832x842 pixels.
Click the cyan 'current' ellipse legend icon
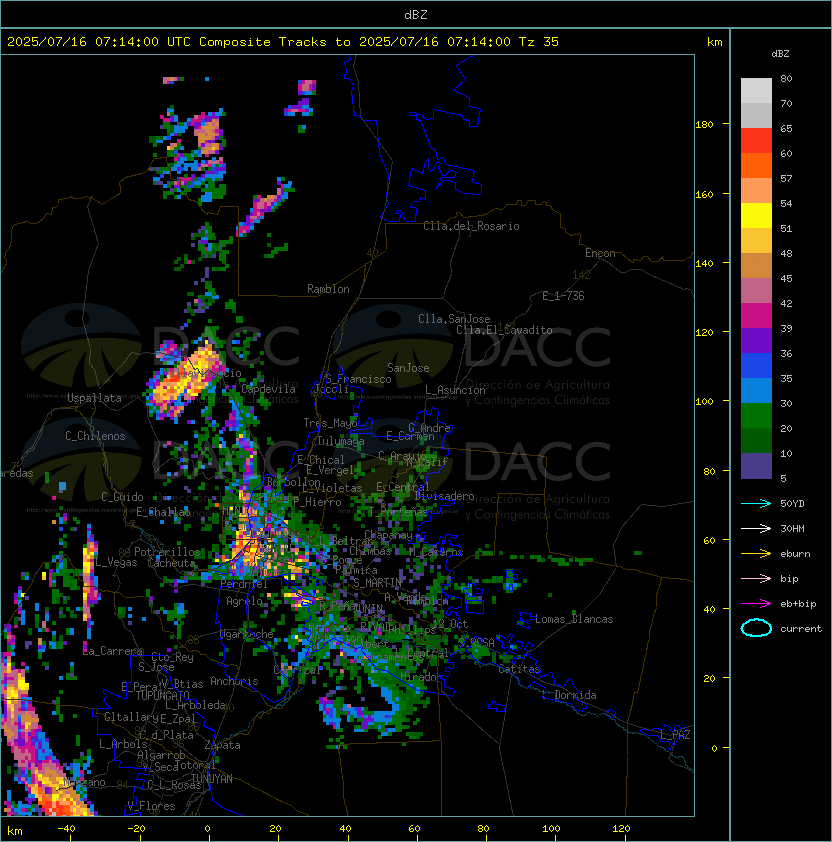tap(756, 628)
